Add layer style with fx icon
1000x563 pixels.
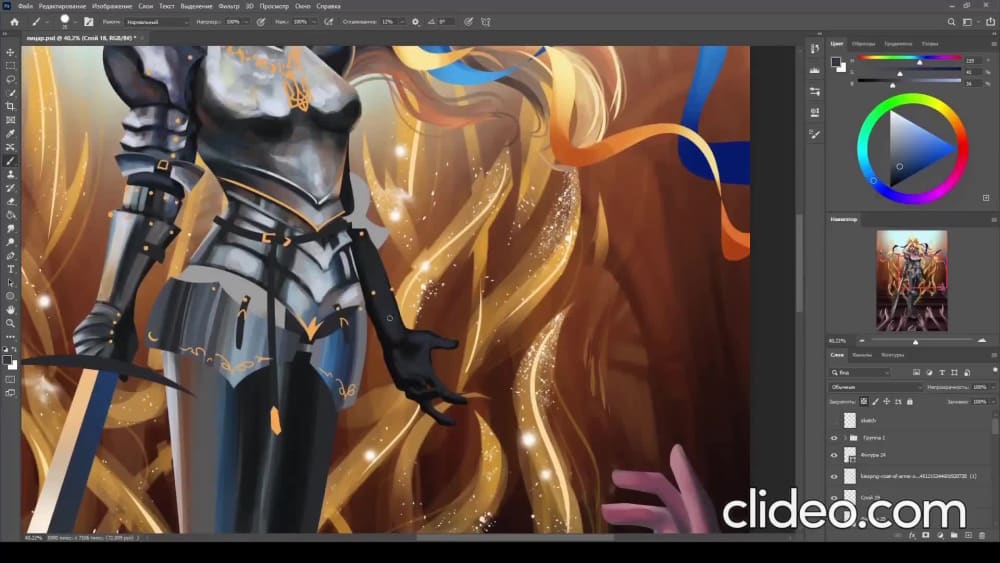click(x=912, y=536)
